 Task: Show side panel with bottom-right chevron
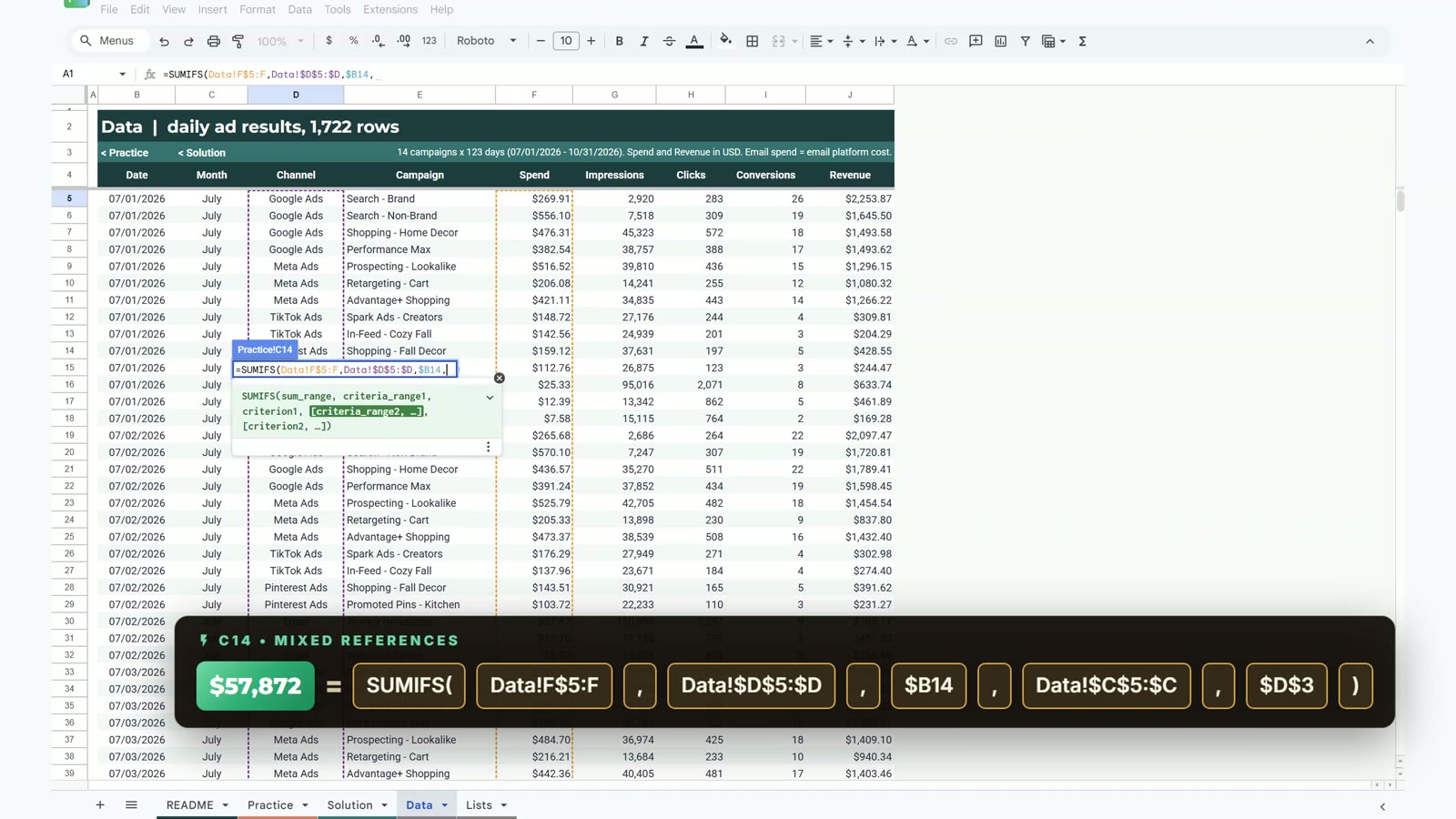[x=1383, y=806]
